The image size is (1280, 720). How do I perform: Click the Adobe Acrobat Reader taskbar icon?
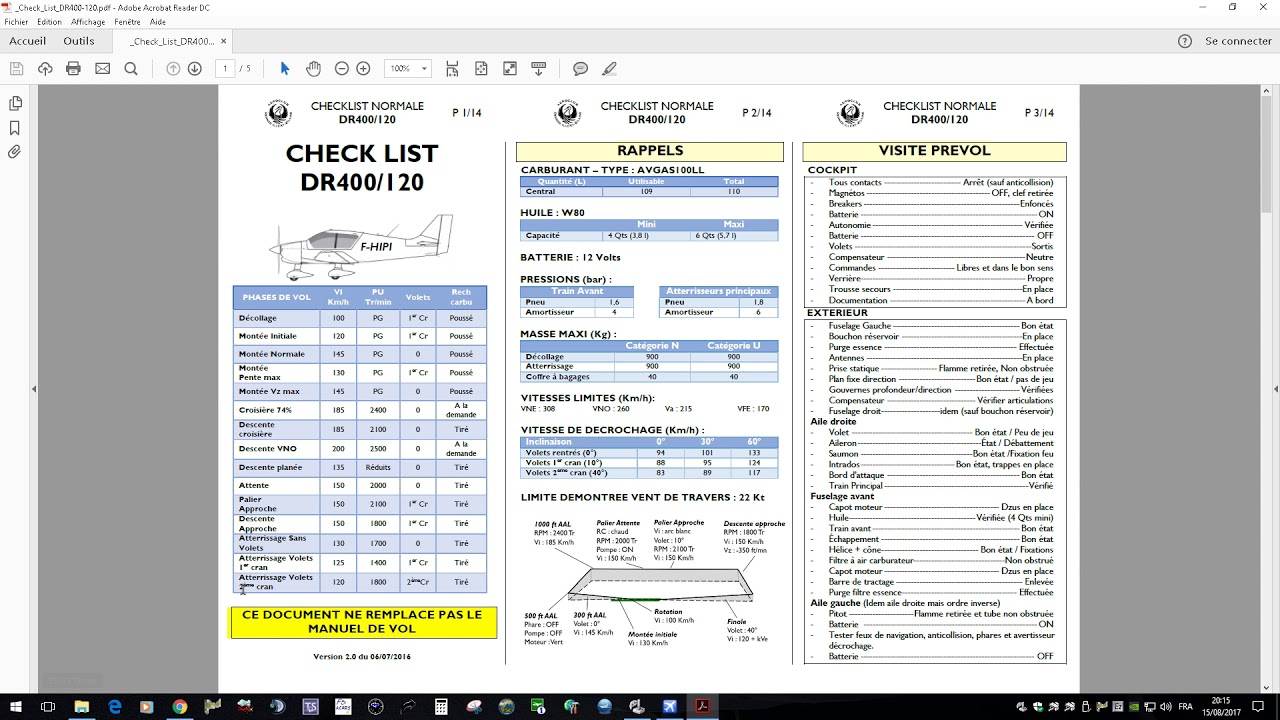(702, 706)
